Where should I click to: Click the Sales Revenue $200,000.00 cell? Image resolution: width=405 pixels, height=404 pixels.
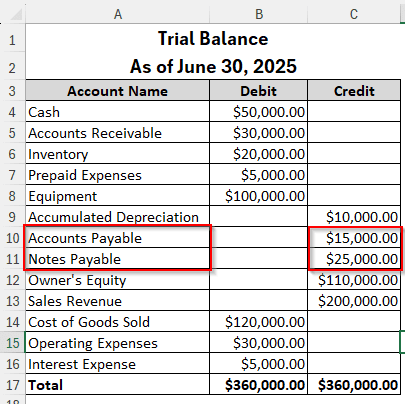(354, 301)
